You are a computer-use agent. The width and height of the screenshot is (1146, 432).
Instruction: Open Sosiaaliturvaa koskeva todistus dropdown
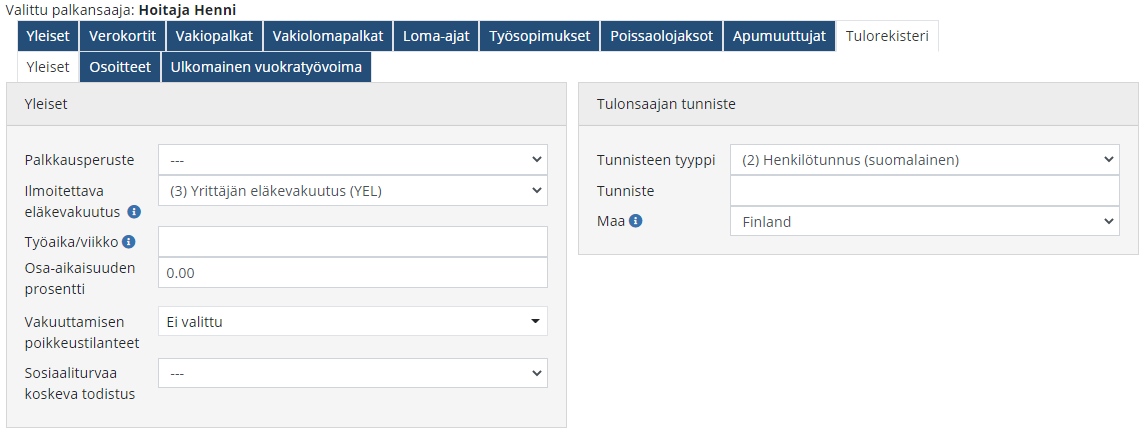pyautogui.click(x=352, y=373)
